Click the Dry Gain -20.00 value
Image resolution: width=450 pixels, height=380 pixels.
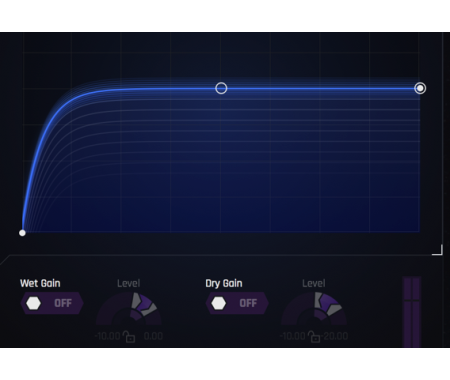click(x=335, y=336)
